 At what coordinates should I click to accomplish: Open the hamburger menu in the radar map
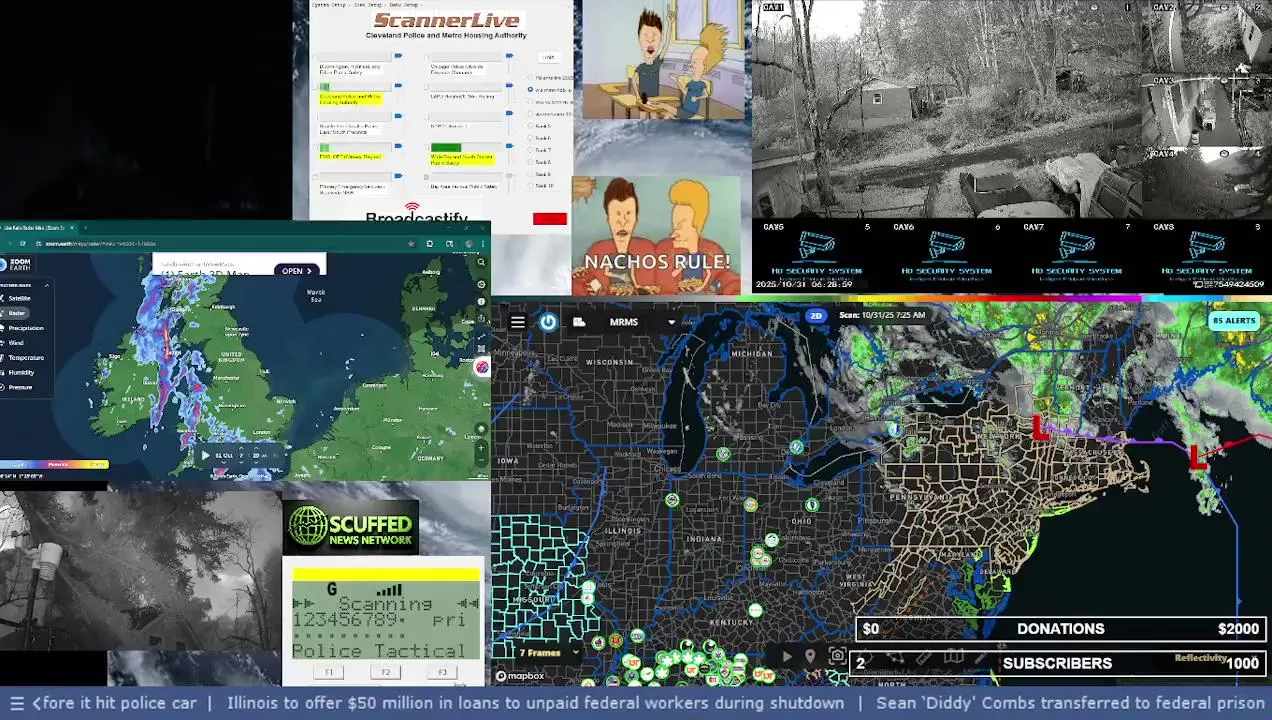pos(517,322)
